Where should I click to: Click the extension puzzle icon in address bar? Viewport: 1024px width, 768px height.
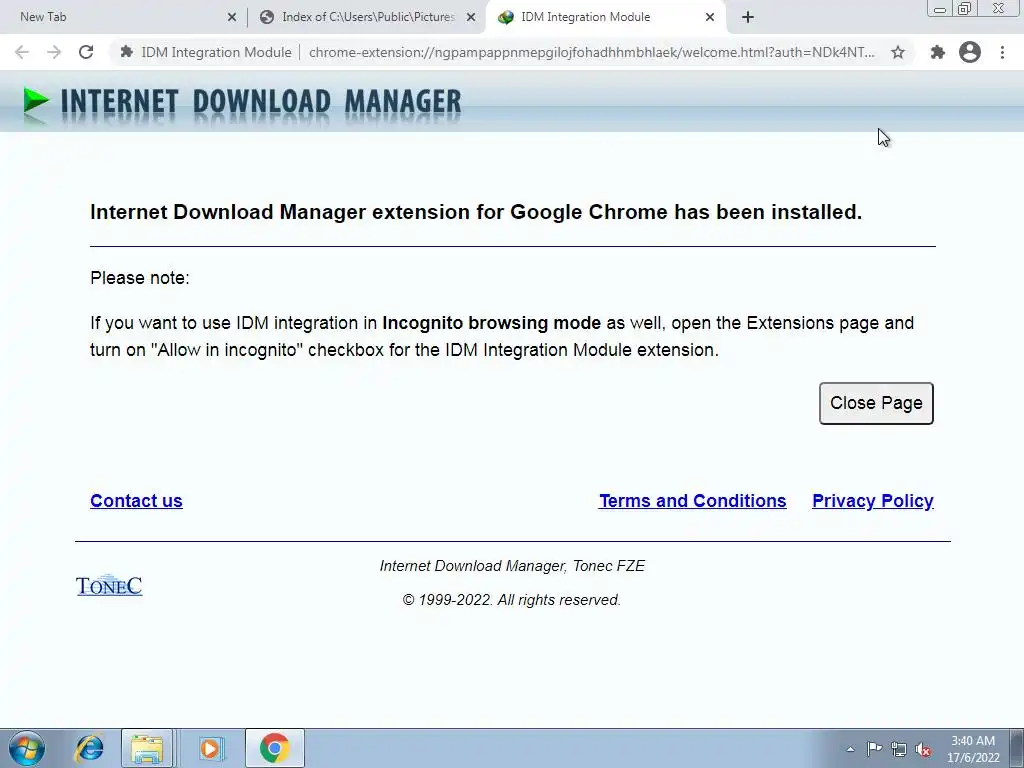point(127,52)
